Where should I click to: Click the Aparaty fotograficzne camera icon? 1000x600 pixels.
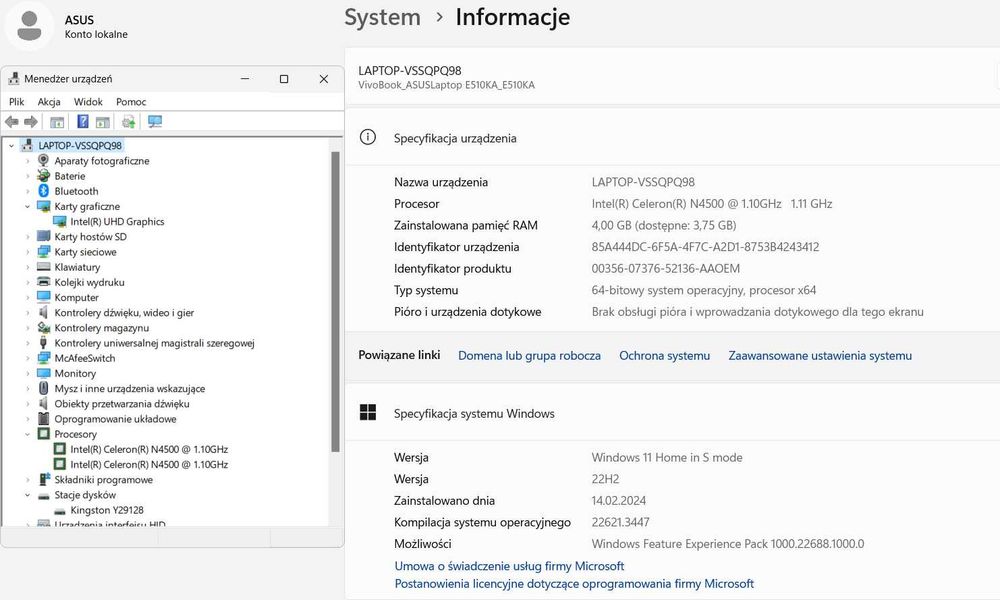click(x=43, y=161)
